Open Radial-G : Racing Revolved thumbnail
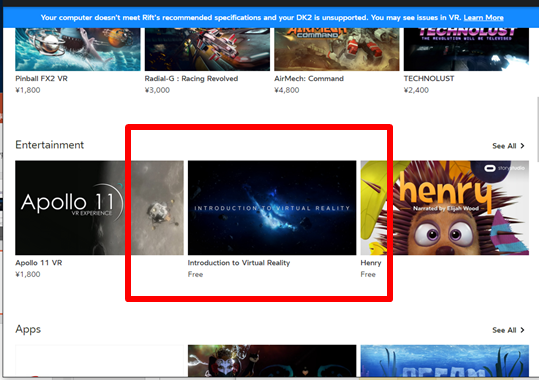The image size is (539, 380). coord(207,49)
